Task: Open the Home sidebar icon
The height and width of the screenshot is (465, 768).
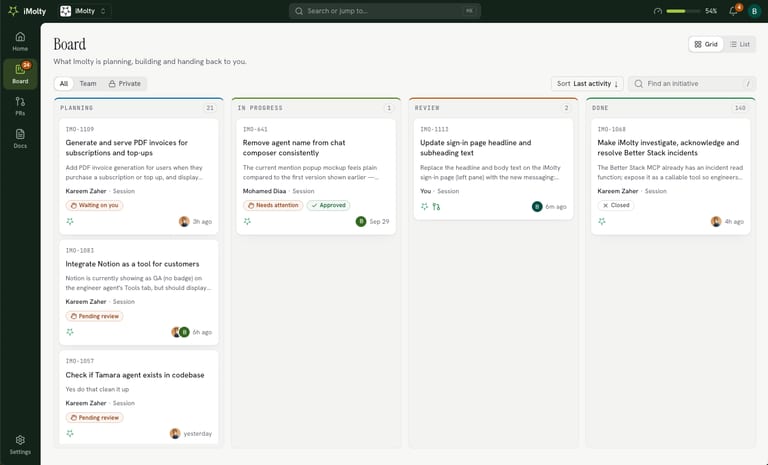Action: click(20, 42)
